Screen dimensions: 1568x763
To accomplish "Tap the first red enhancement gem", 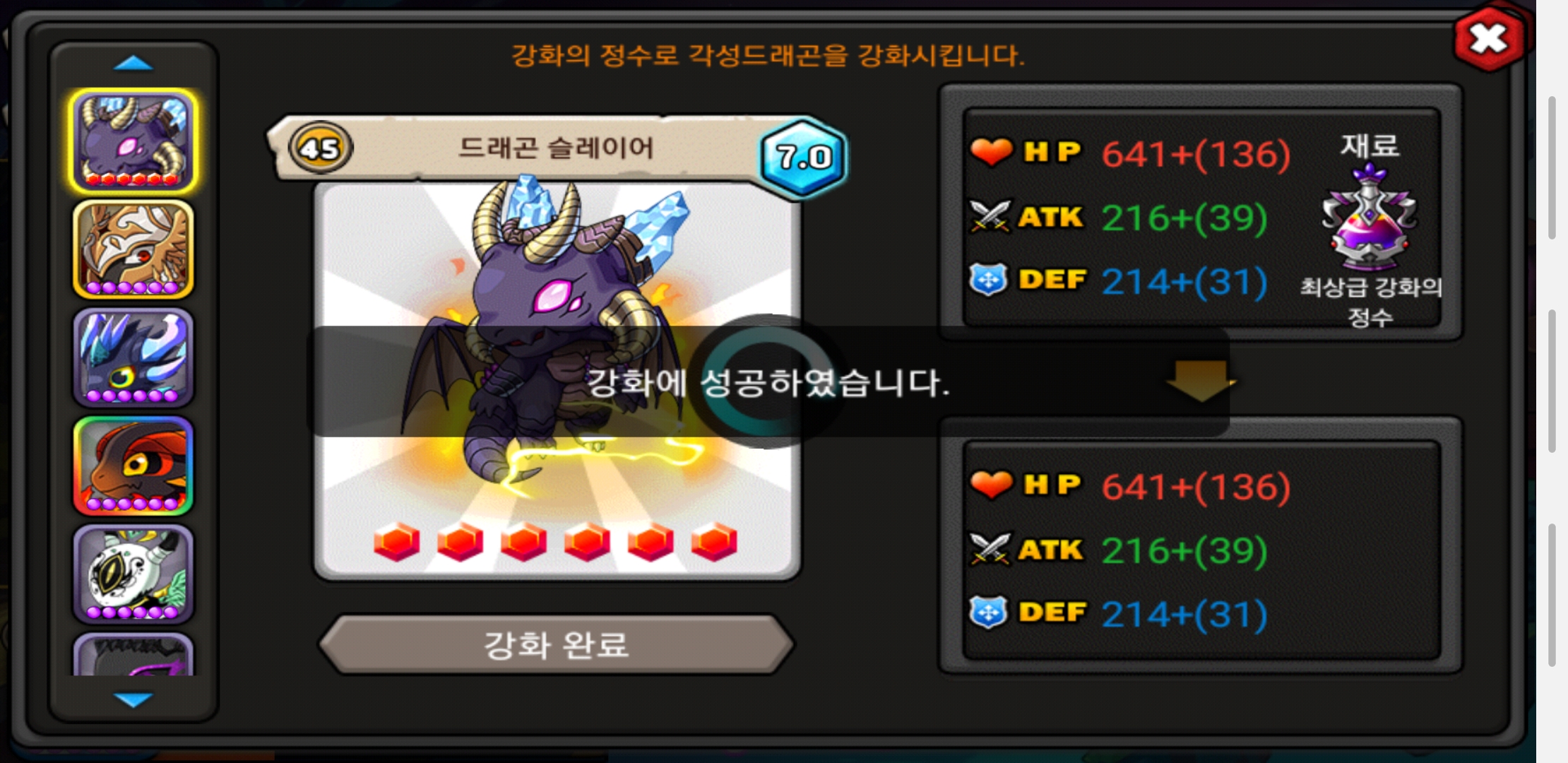I will [397, 543].
